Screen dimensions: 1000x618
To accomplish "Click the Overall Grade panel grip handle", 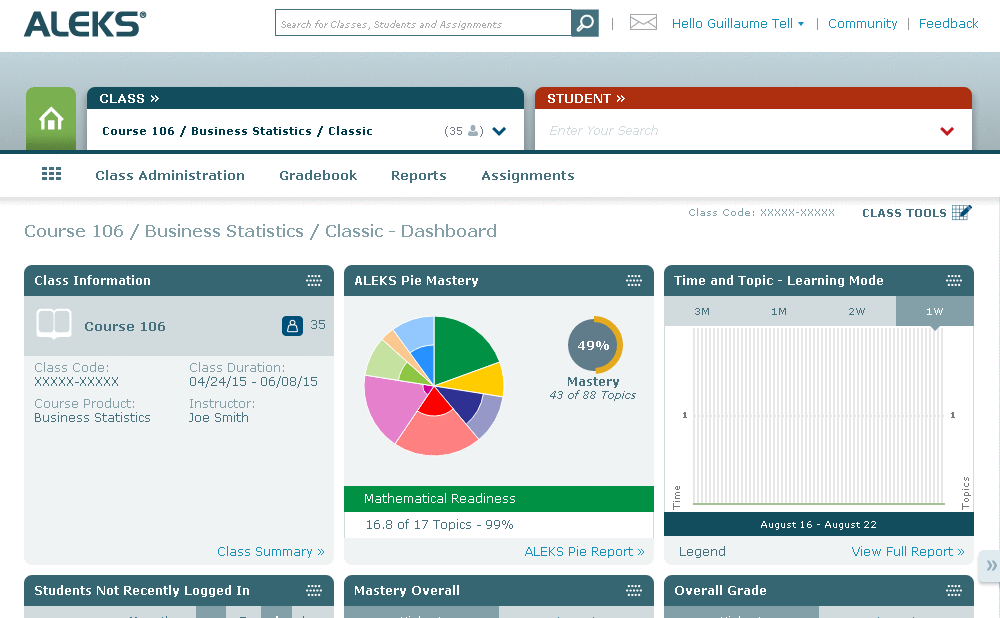I will coord(954,591).
